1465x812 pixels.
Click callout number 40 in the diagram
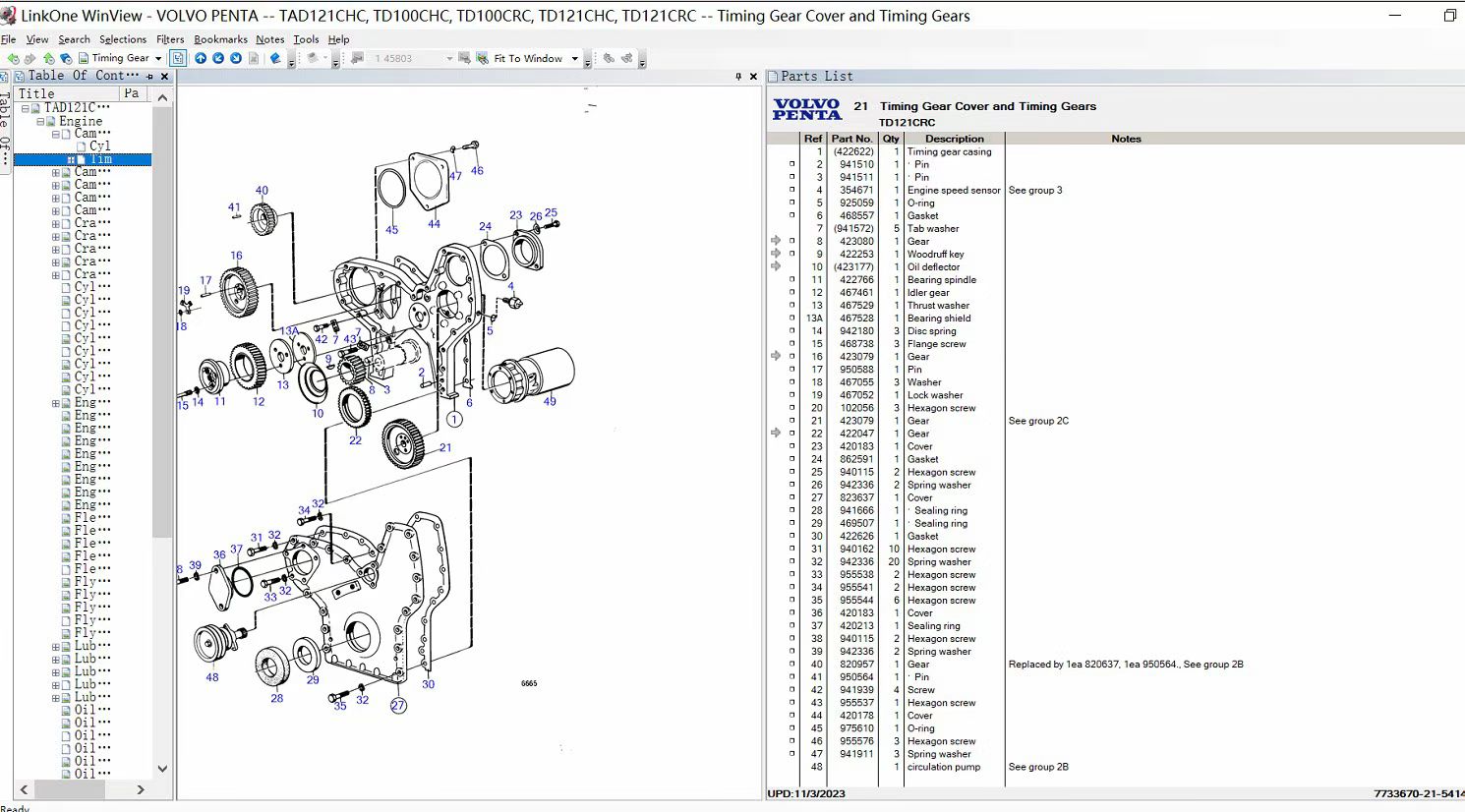coord(262,191)
